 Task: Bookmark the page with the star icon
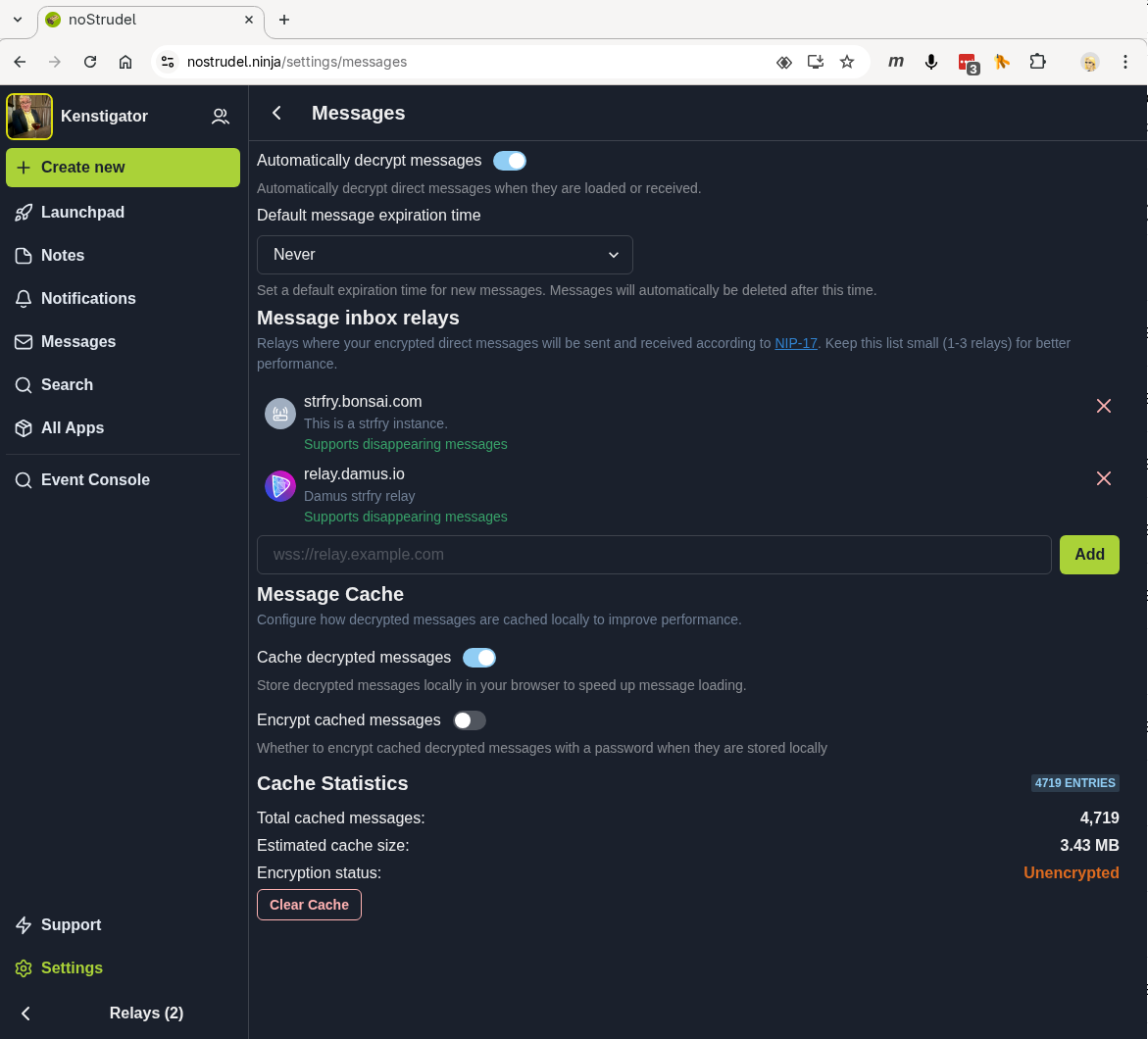point(847,62)
